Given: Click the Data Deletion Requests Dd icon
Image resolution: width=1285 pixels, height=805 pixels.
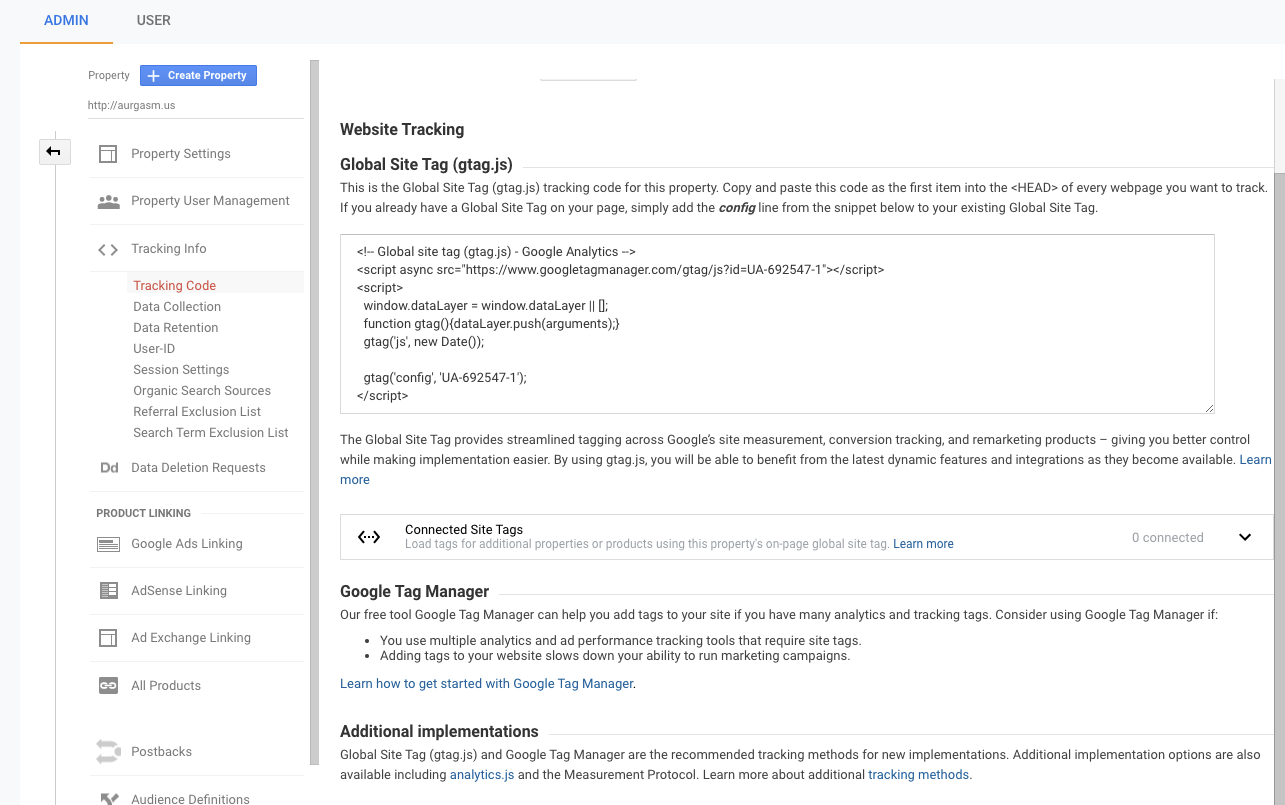Looking at the screenshot, I should click(x=108, y=468).
